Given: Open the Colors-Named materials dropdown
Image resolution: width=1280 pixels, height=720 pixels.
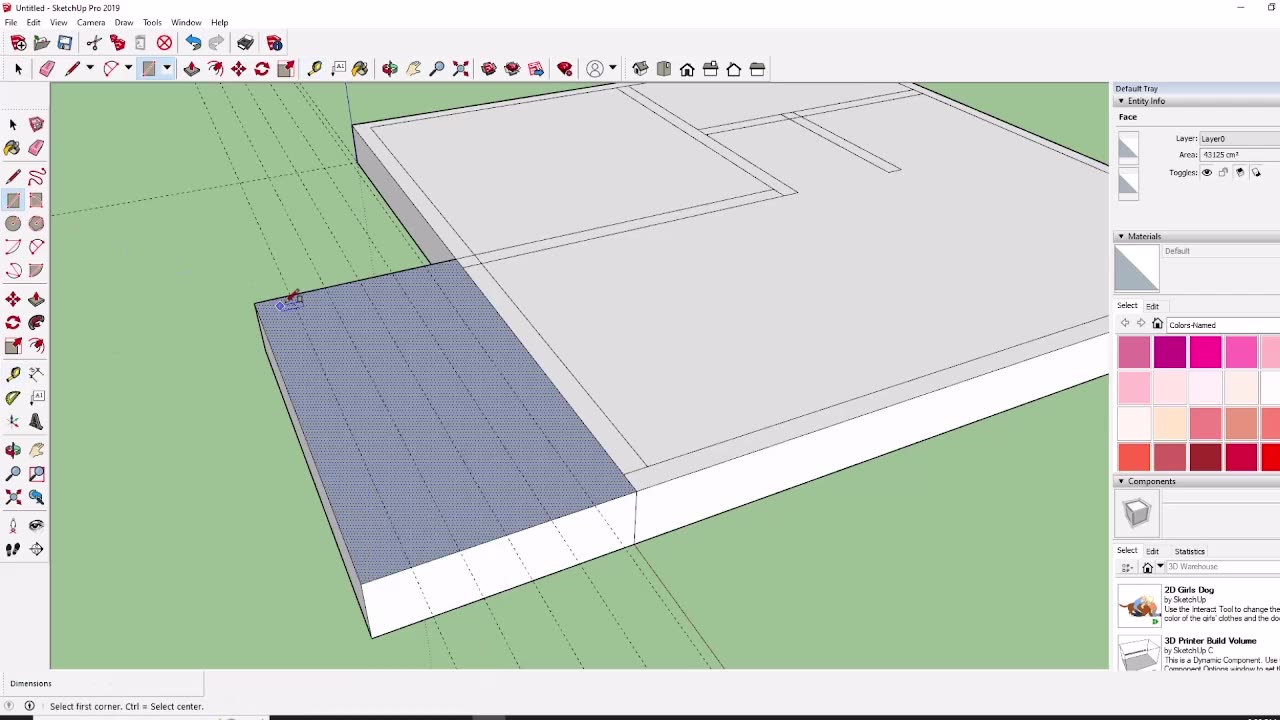Looking at the screenshot, I should 1223,325.
